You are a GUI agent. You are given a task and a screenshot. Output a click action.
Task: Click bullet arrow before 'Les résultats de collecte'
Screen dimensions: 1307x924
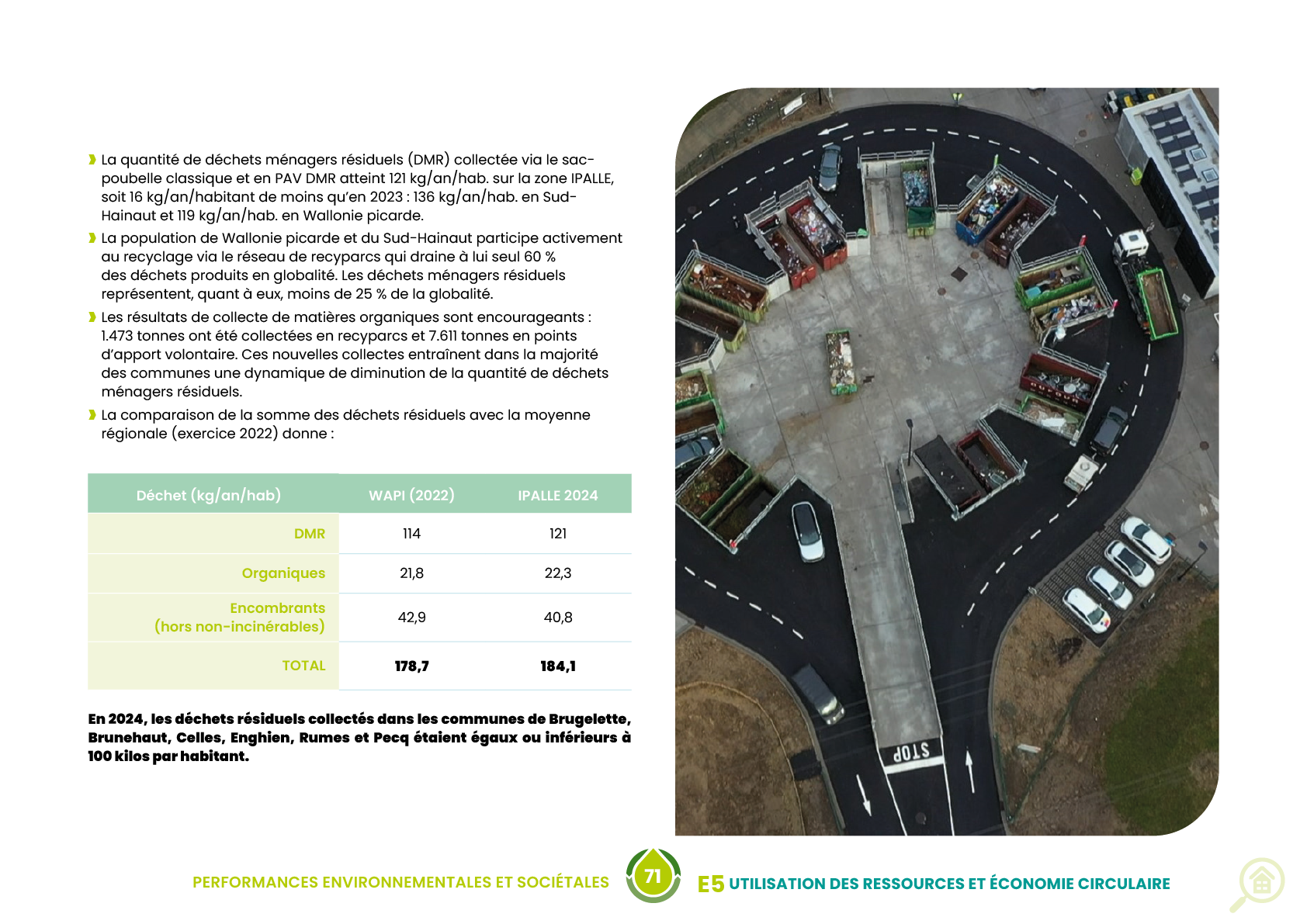click(x=92, y=317)
